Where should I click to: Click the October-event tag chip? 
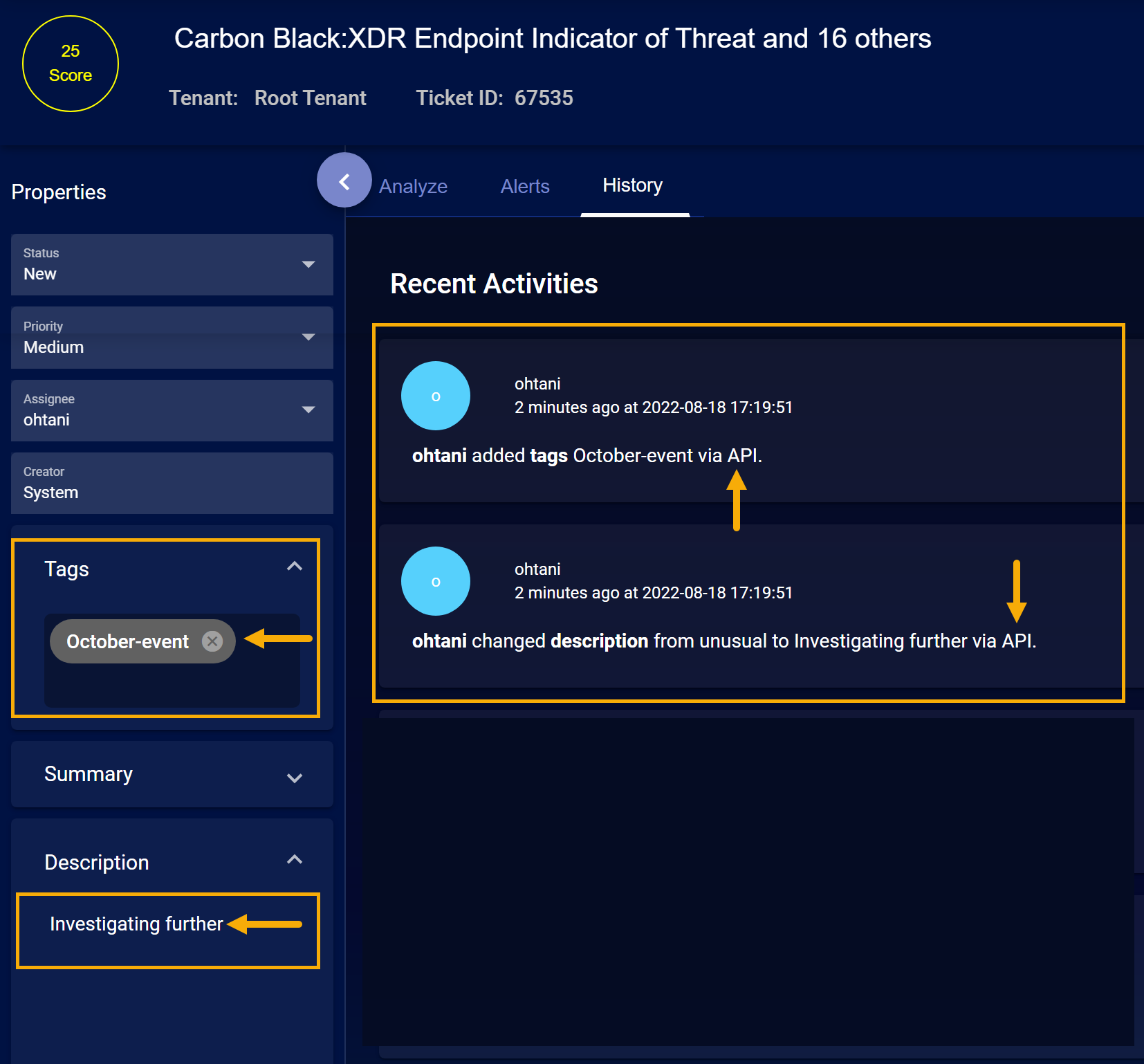click(127, 642)
